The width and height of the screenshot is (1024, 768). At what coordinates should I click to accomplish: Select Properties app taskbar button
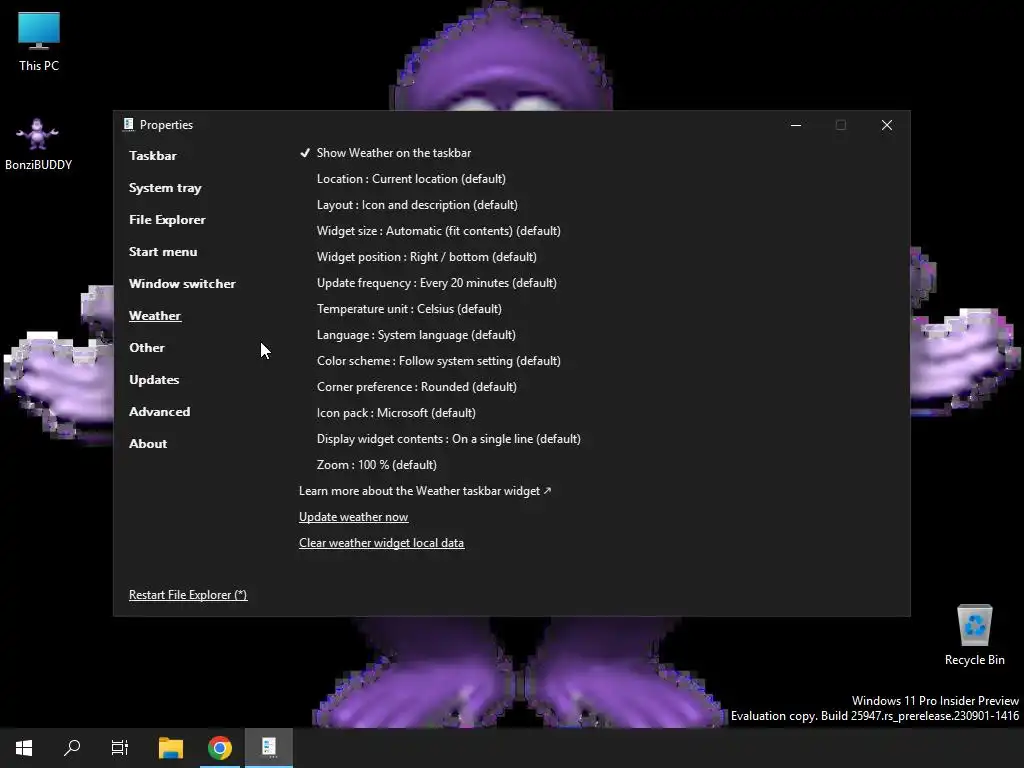point(269,747)
